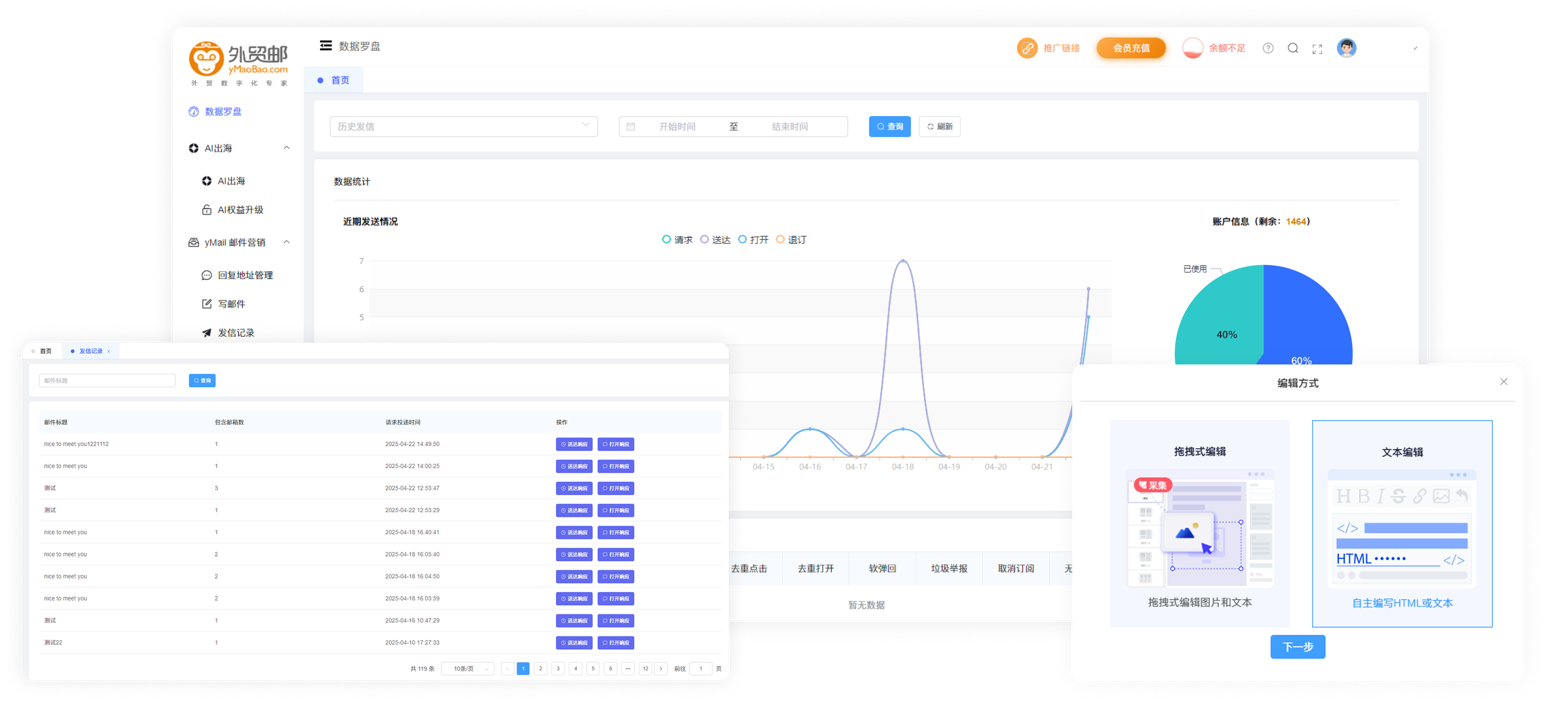The height and width of the screenshot is (706, 1548).
Task: Open 写邮件 compose item in sidebar
Action: 231,304
